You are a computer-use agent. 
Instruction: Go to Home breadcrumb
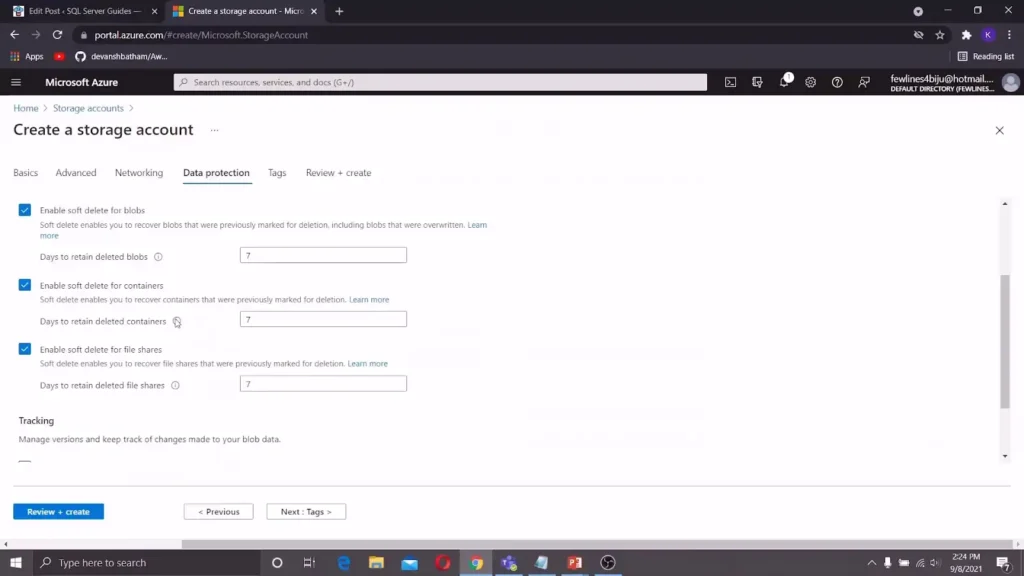coord(26,108)
